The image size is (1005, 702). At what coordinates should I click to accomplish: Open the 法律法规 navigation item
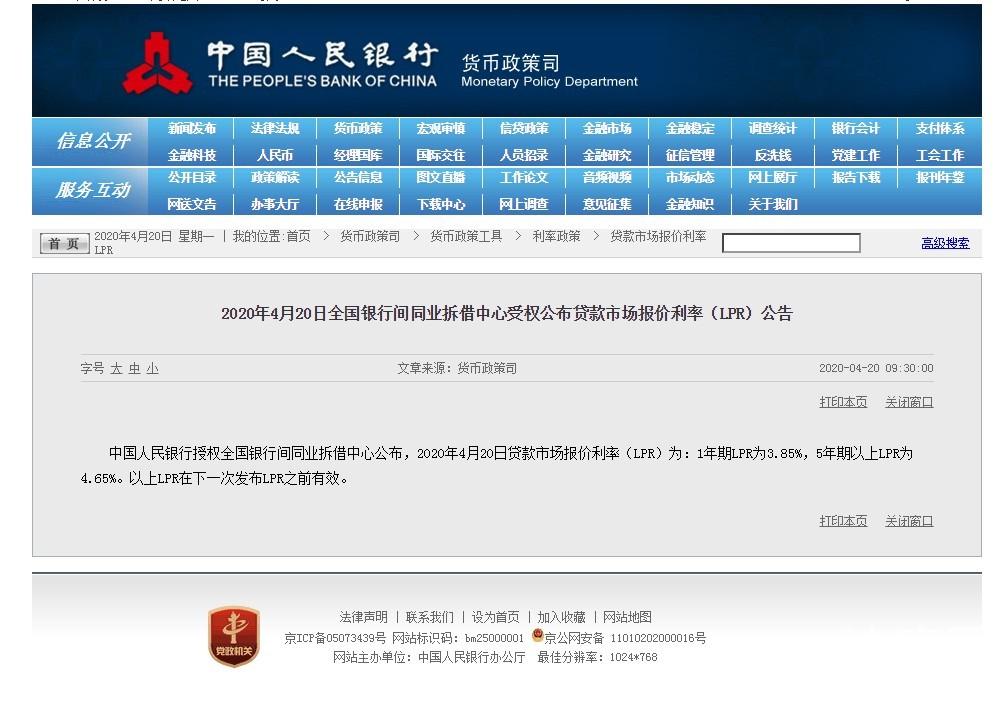point(275,128)
